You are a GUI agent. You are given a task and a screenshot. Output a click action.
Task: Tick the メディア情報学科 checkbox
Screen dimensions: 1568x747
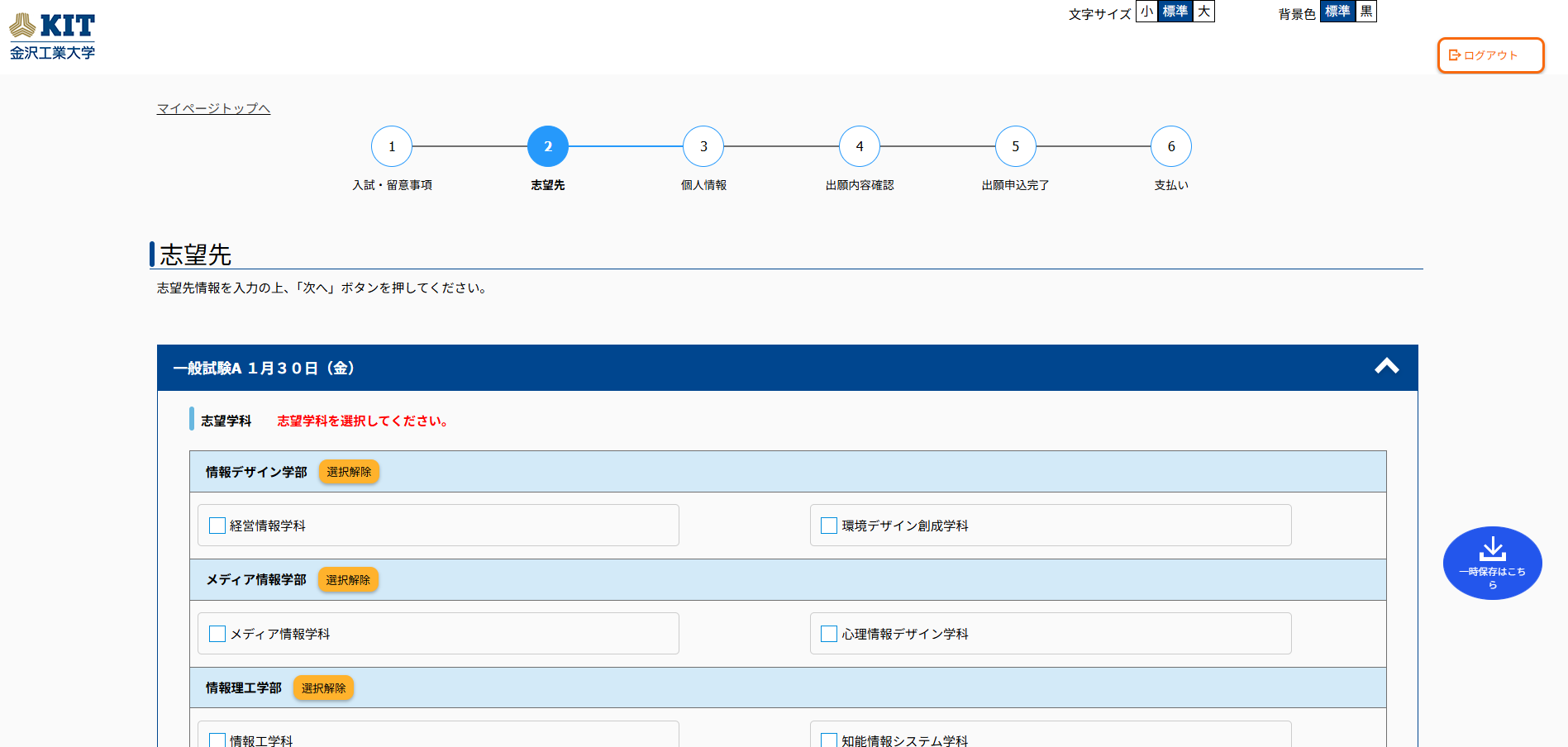(x=217, y=634)
